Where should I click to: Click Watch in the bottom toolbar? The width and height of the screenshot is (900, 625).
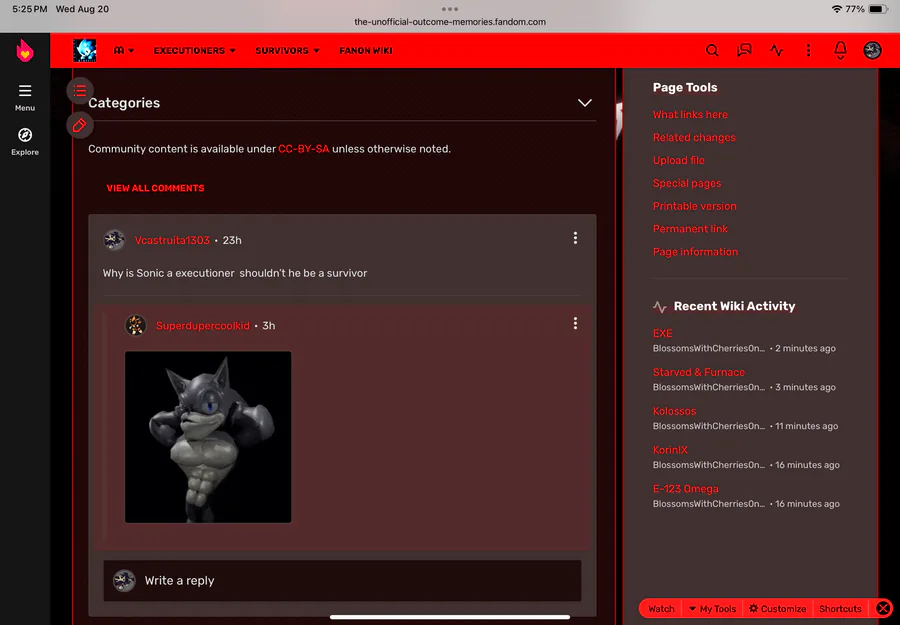661,609
